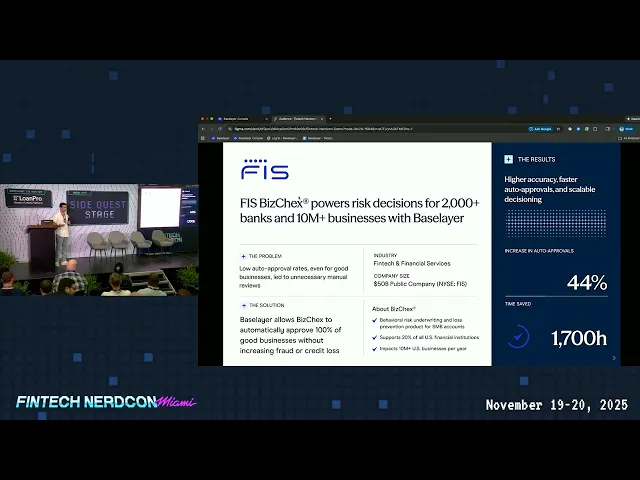Screen dimensions: 640x480
Task: Click the INCREASE IN AUTO-APPROVALS label
Action: click(x=539, y=251)
